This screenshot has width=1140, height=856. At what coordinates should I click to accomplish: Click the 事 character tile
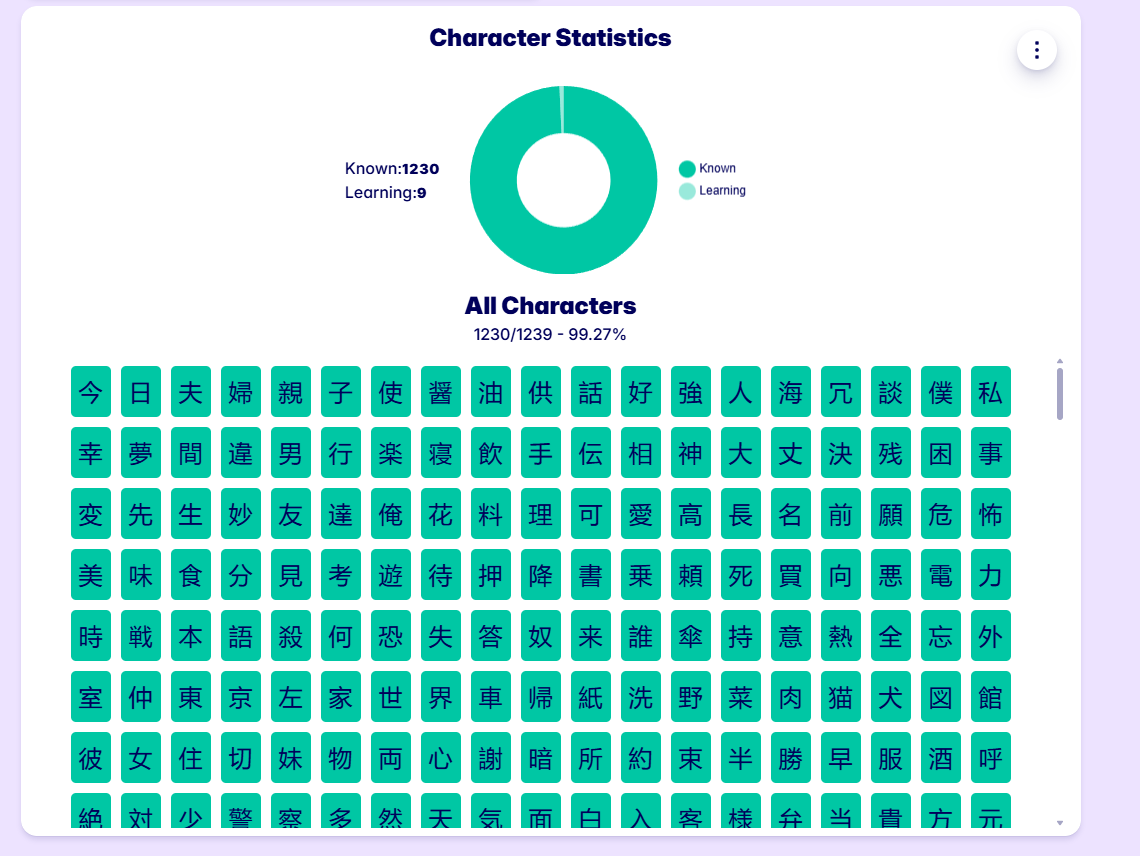click(991, 453)
